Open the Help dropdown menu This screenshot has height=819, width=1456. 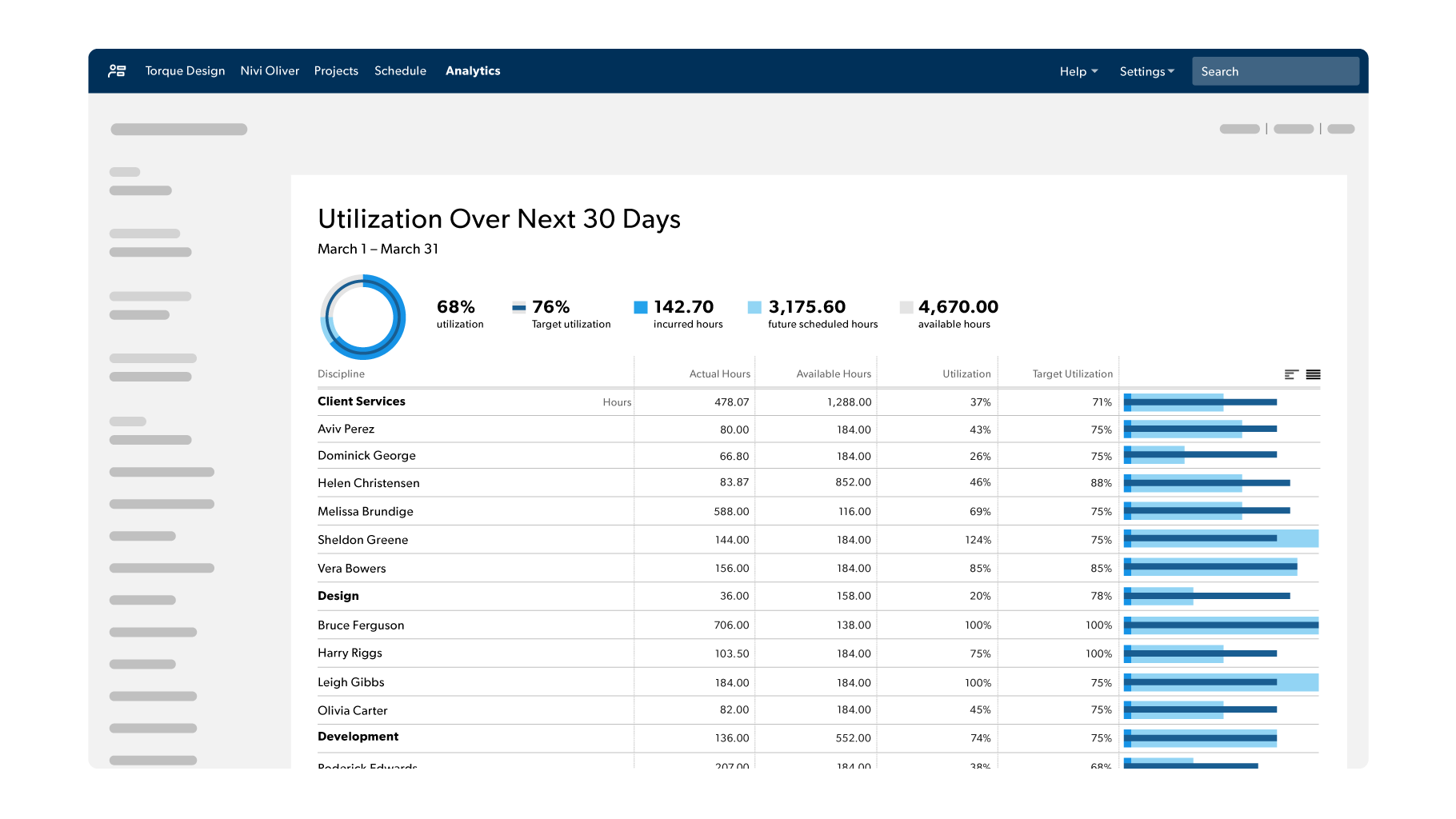click(1078, 71)
